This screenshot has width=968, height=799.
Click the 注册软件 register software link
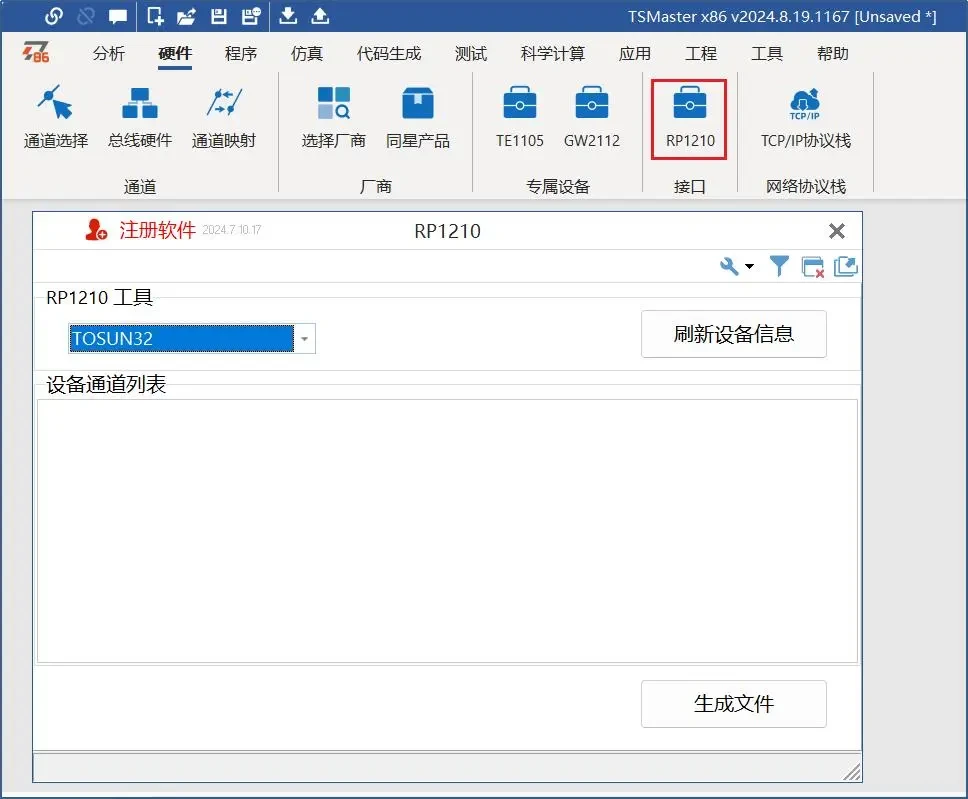[157, 230]
